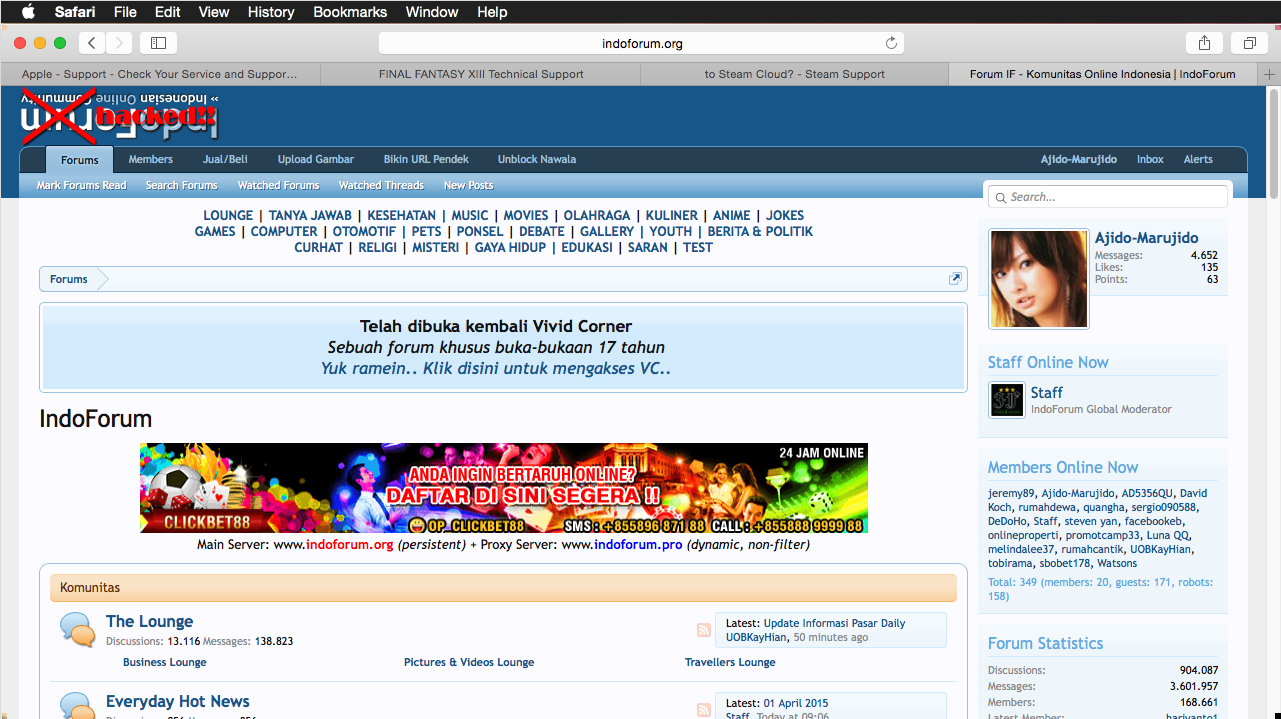Screen dimensions: 1281x719
Task: Click Search Forums link
Action: pos(181,185)
